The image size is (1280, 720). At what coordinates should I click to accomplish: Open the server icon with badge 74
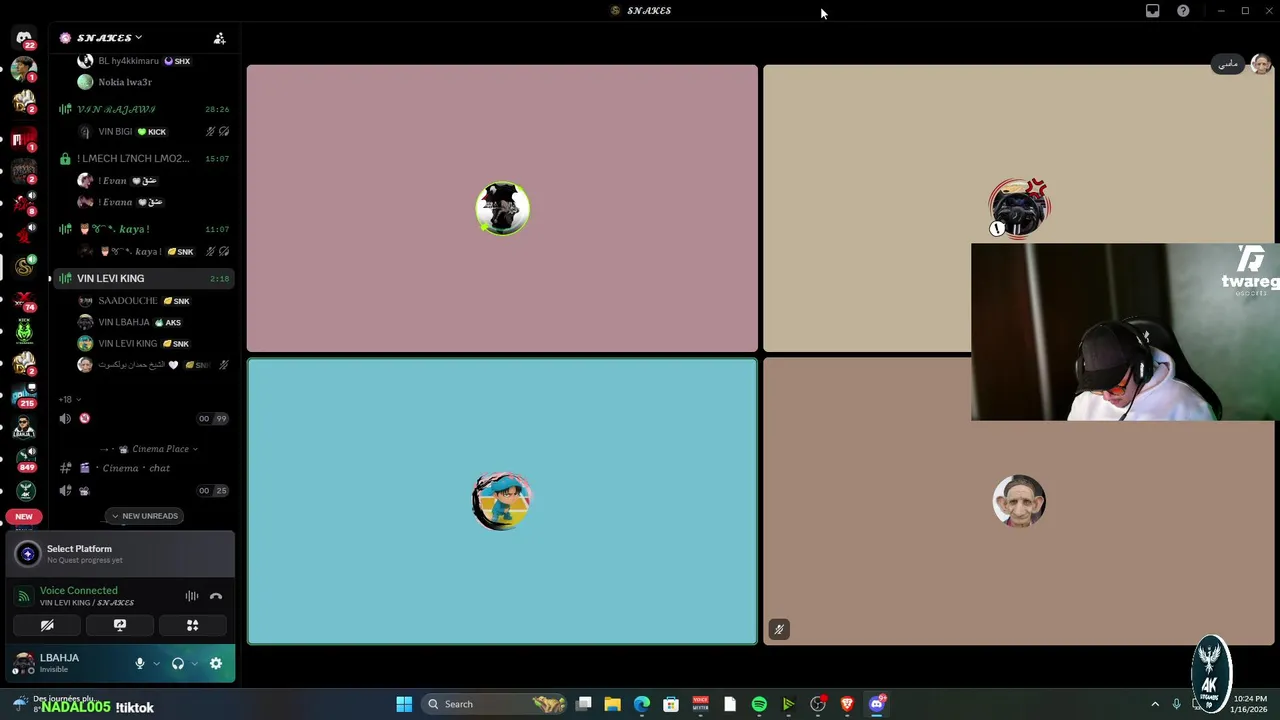tap(24, 299)
